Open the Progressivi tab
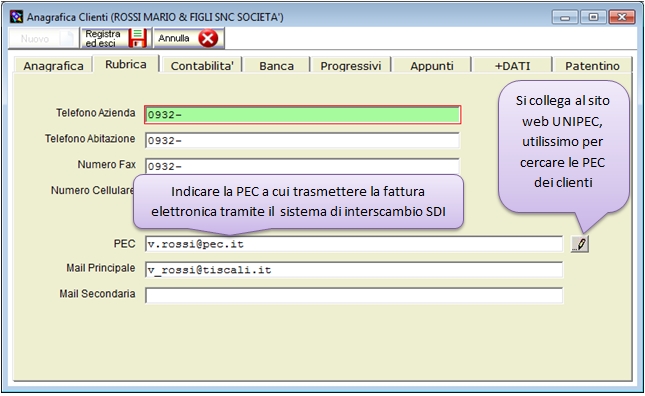 pos(351,66)
